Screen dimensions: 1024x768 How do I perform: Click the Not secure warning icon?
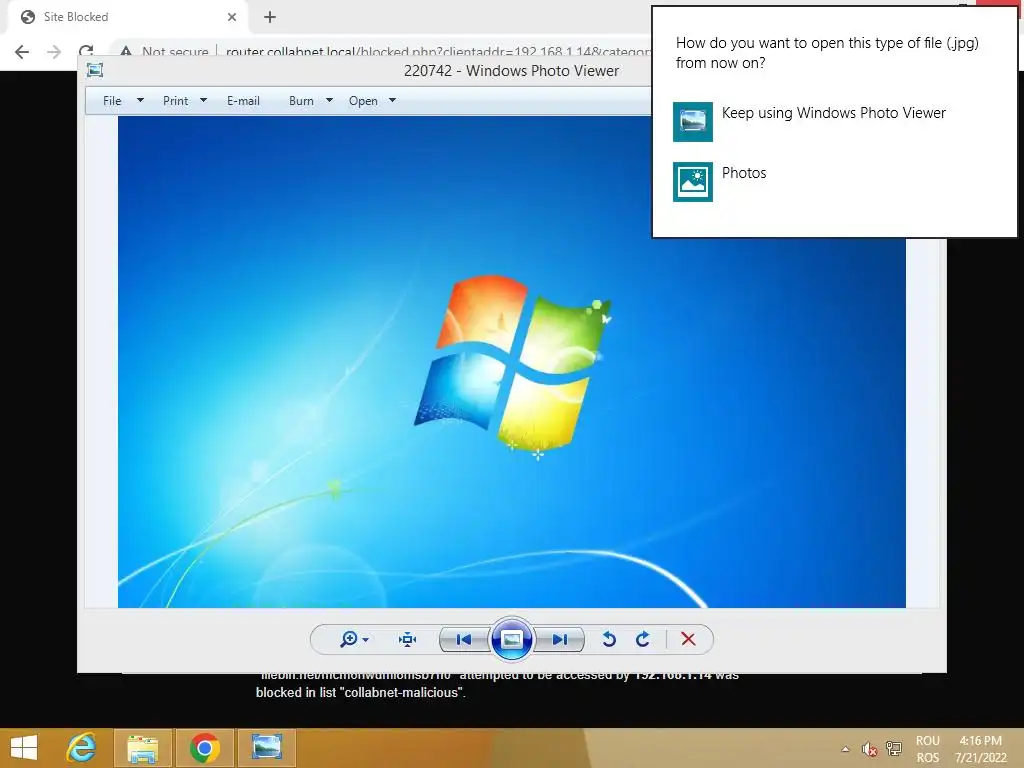tap(125, 52)
